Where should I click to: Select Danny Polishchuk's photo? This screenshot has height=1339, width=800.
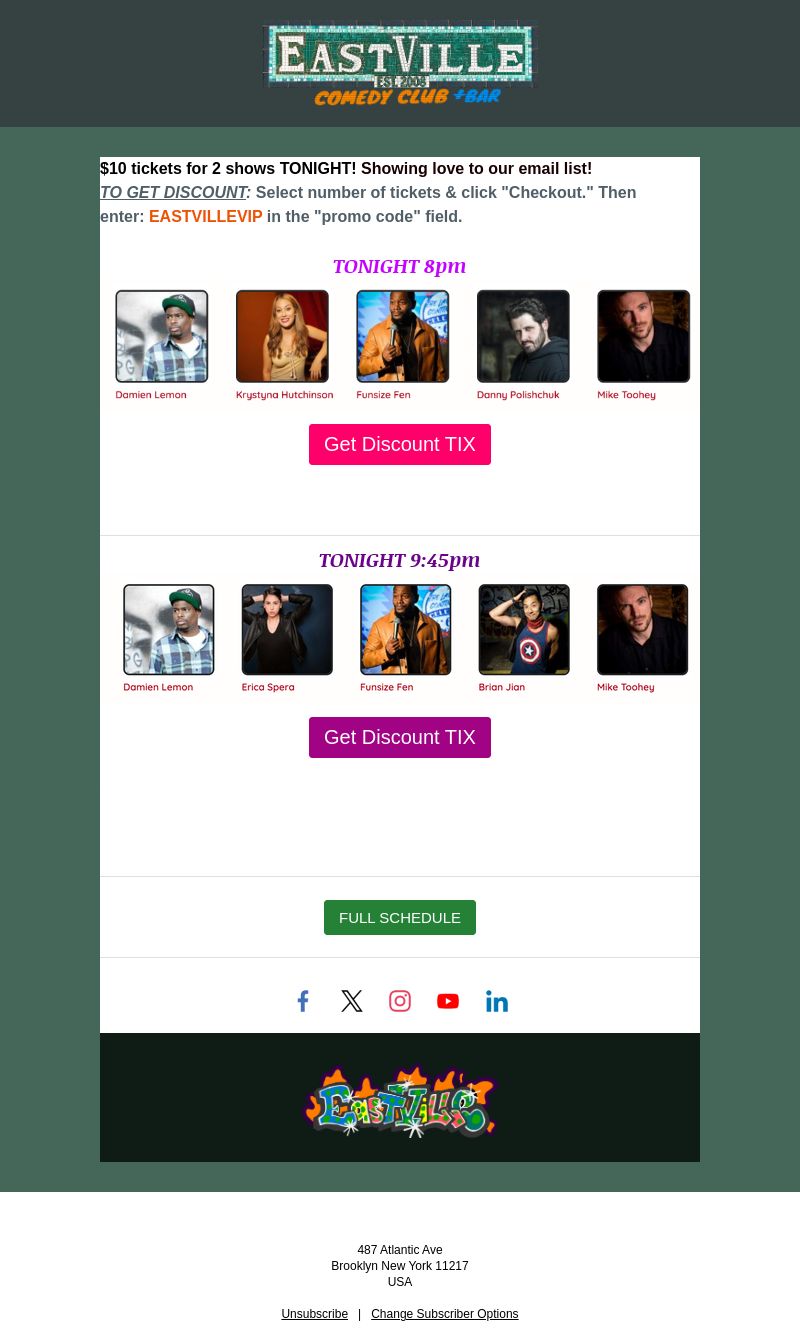pyautogui.click(x=523, y=336)
